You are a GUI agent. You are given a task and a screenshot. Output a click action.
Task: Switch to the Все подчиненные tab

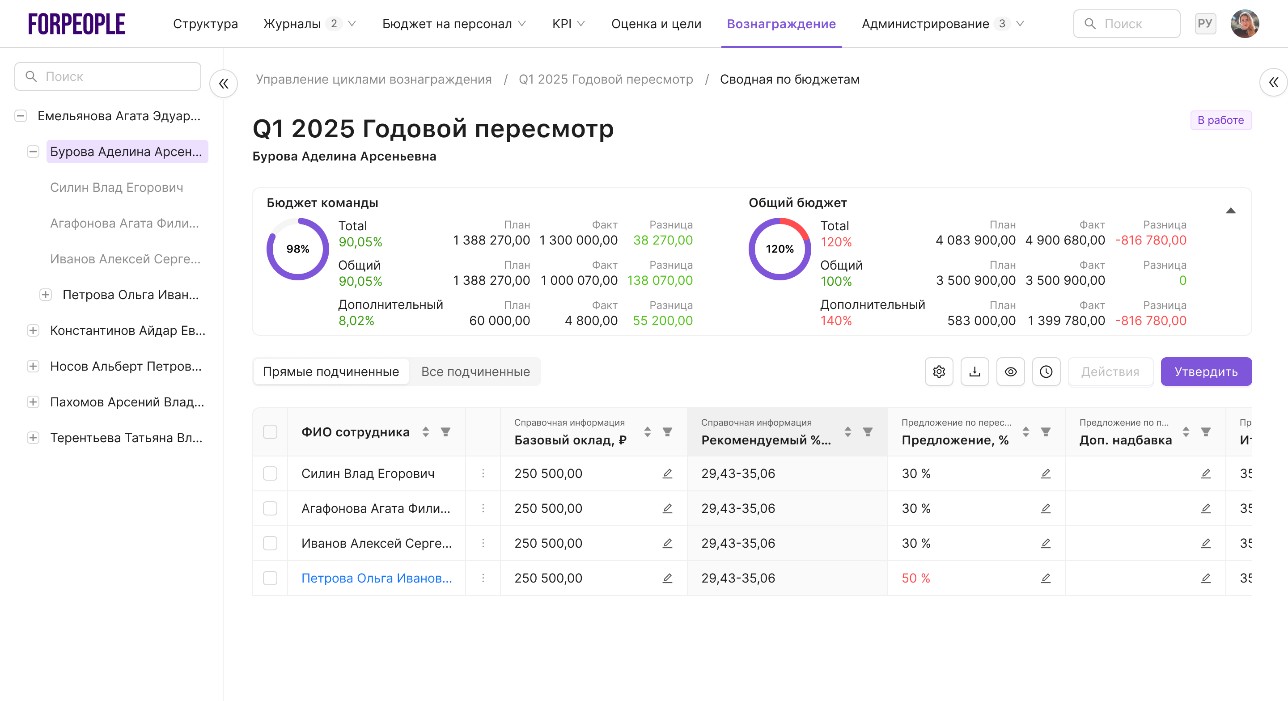475,371
